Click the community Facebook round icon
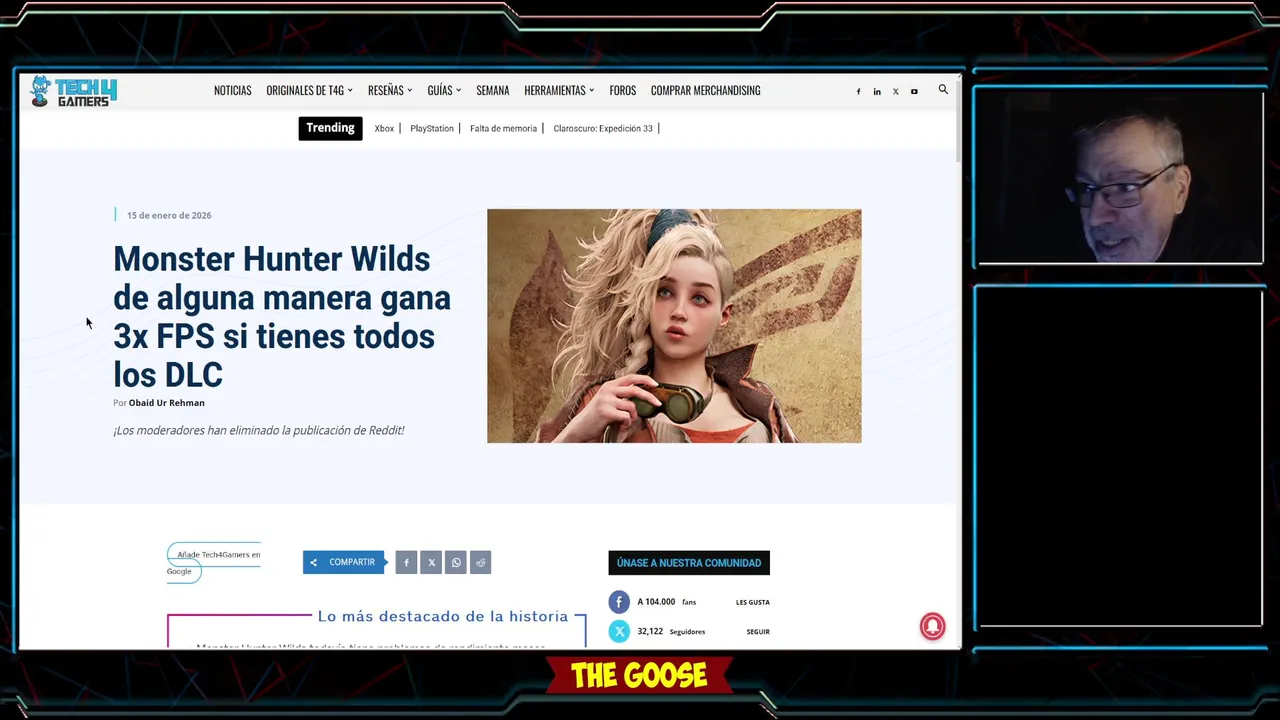The image size is (1280, 720). (x=619, y=602)
